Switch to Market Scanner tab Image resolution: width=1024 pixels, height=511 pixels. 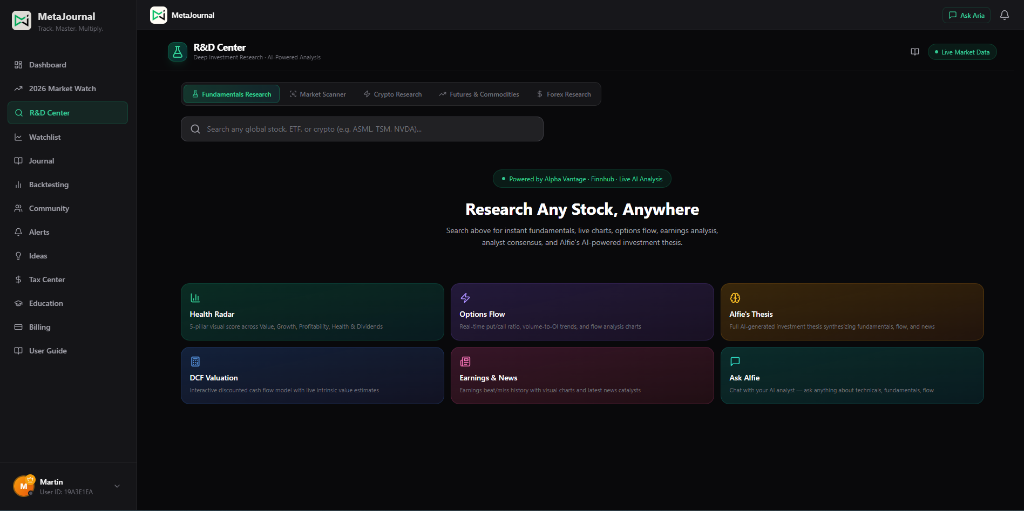pos(318,94)
